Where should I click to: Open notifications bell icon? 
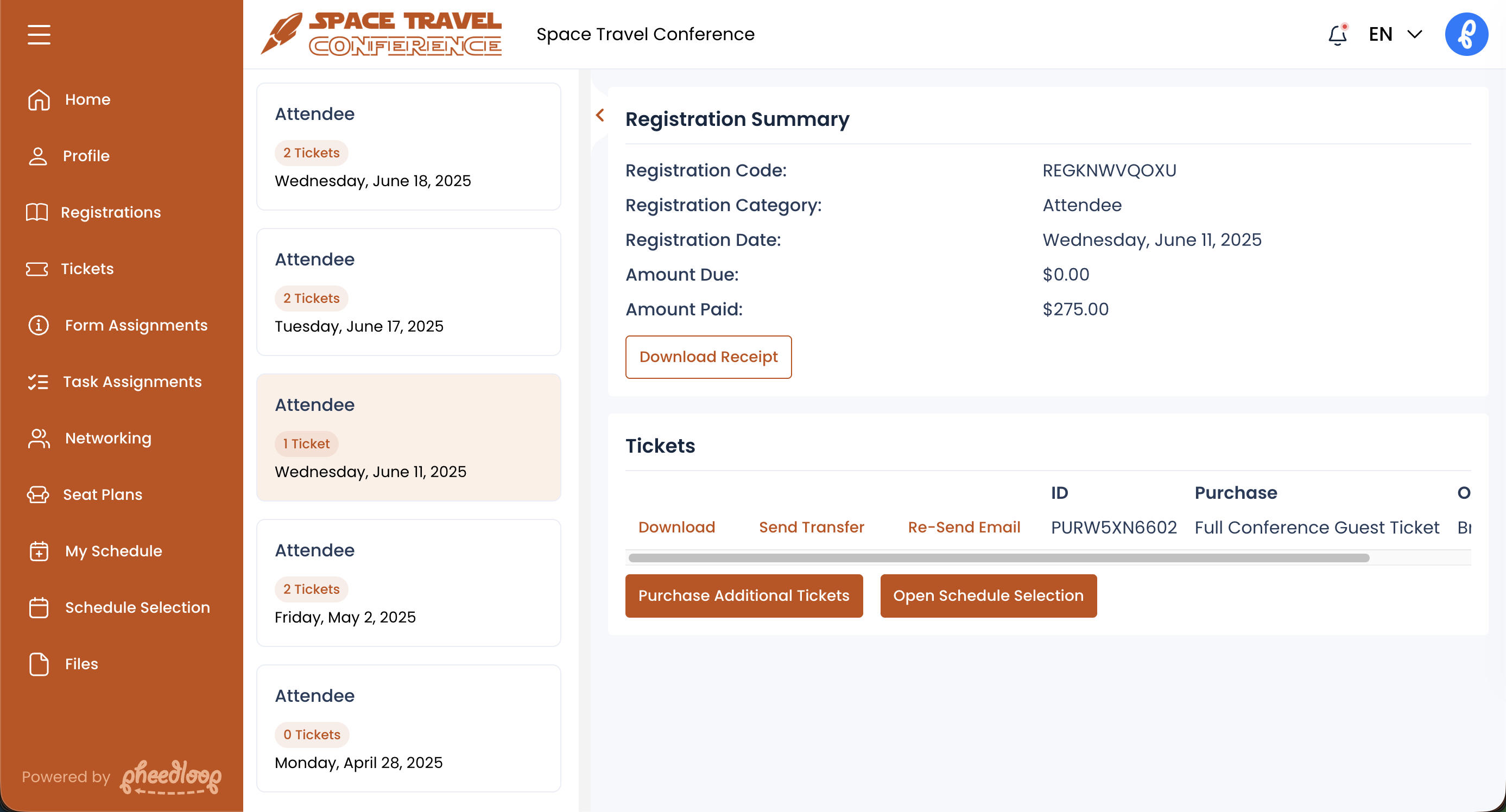1337,35
